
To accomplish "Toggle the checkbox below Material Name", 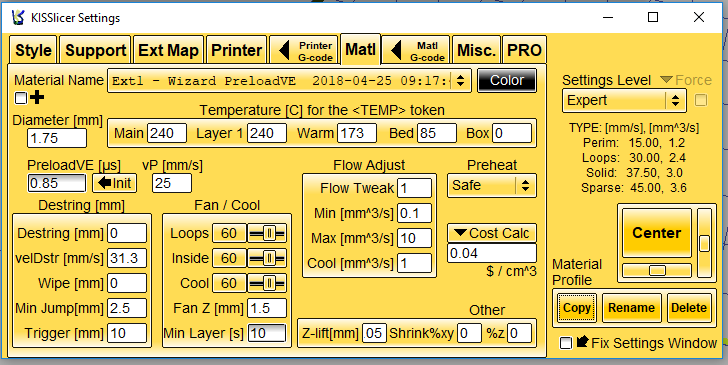I will [21, 98].
